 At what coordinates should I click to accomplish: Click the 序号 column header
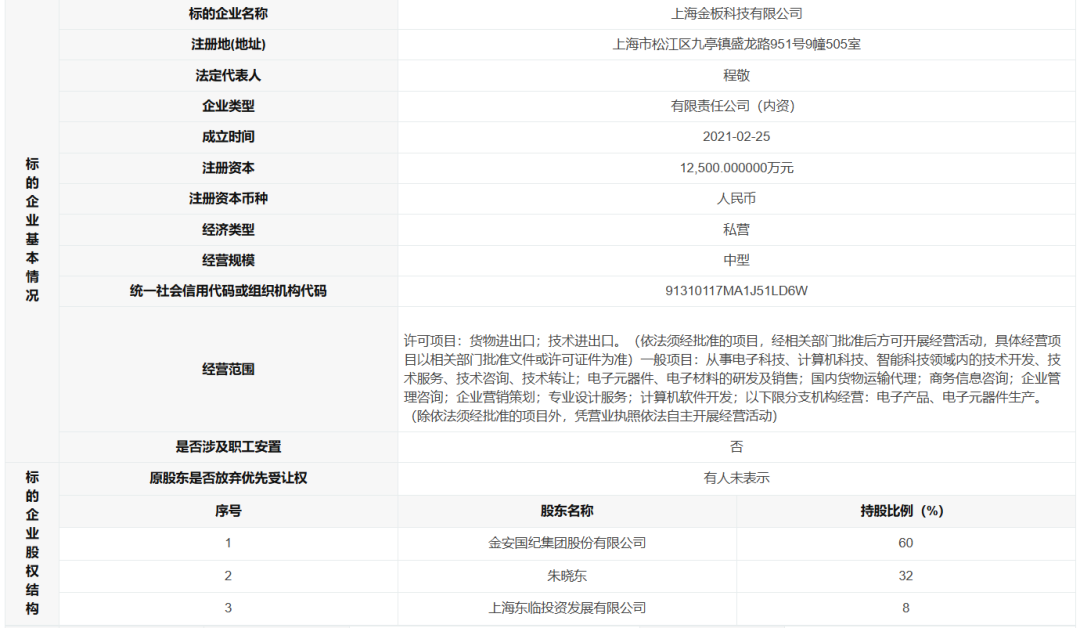(x=228, y=511)
